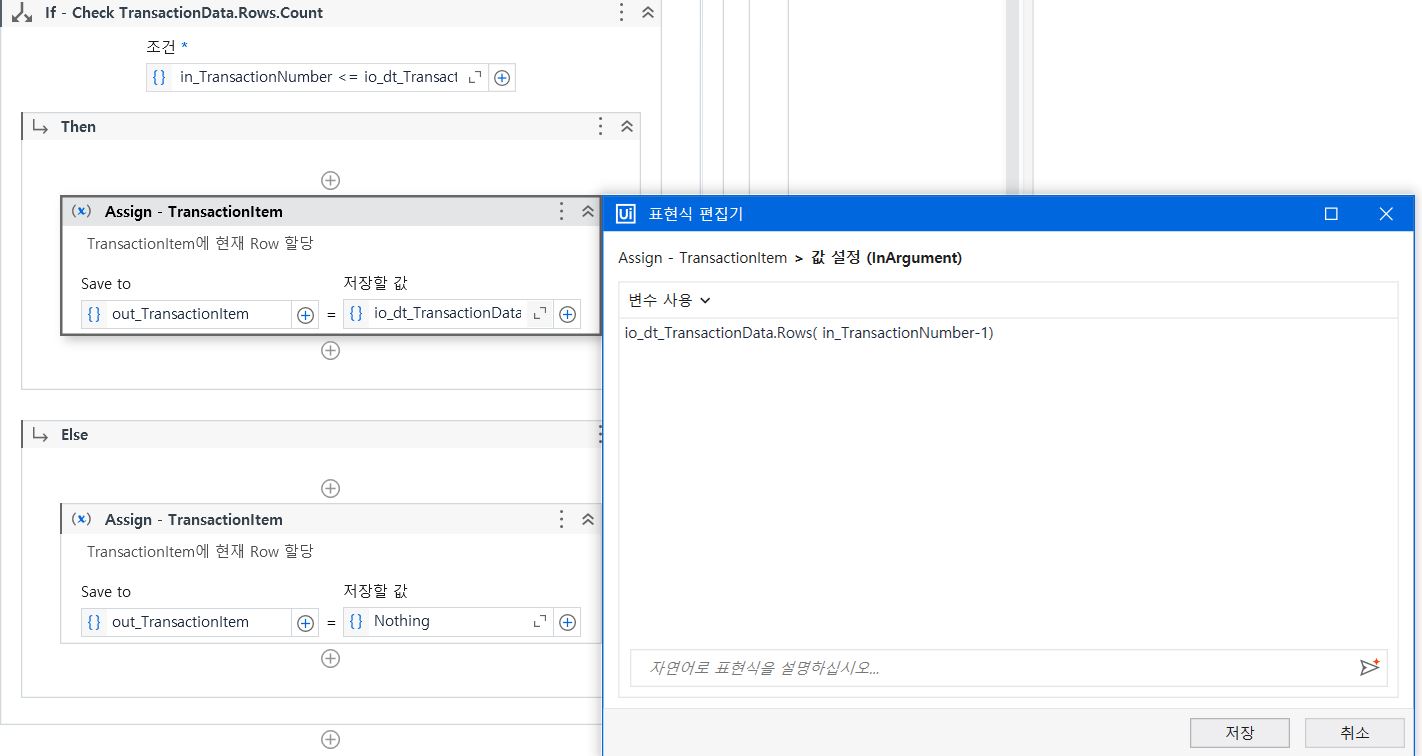
Task: Add an activity above the Then Assign
Action: pos(330,180)
